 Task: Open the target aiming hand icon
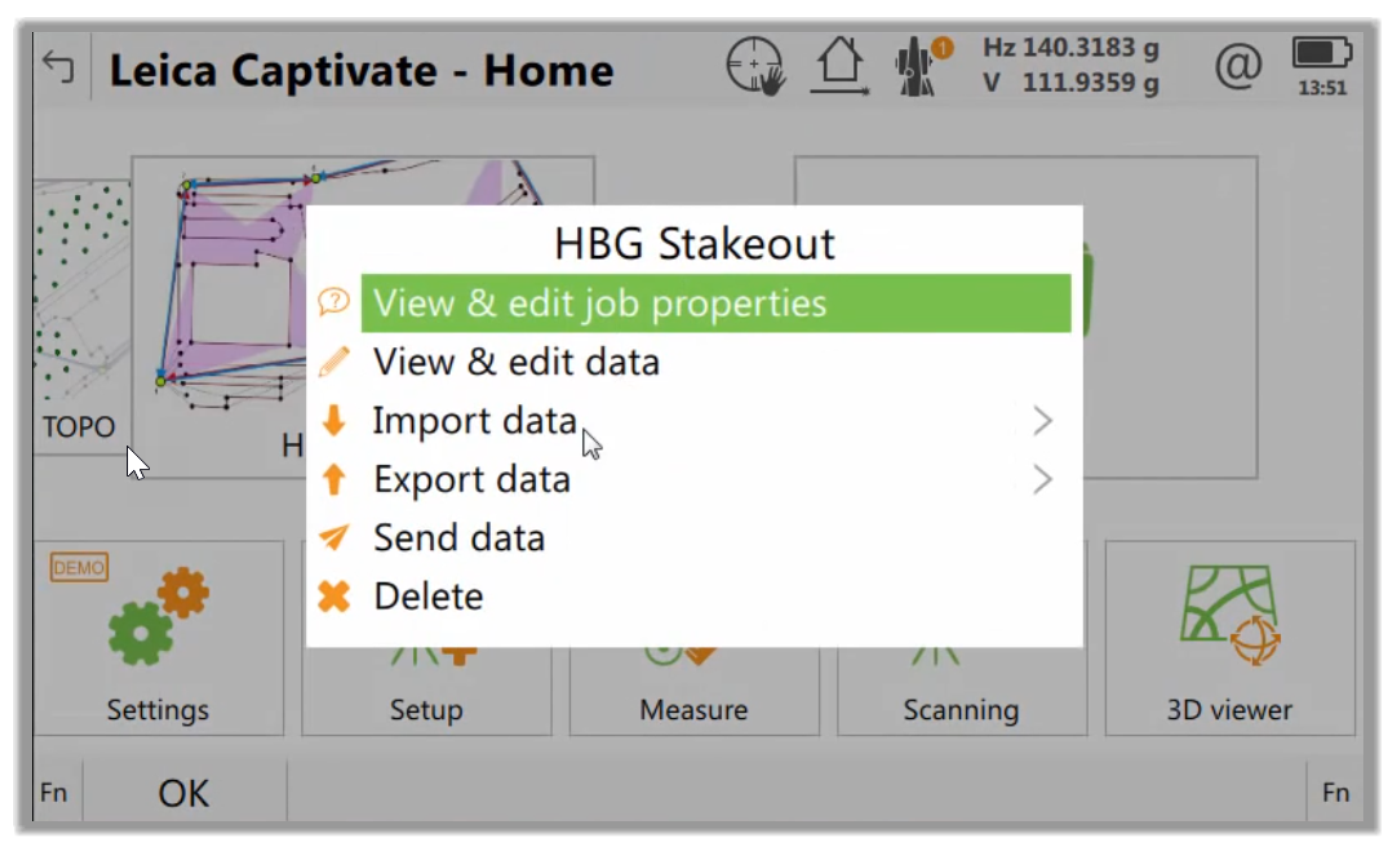click(x=756, y=66)
